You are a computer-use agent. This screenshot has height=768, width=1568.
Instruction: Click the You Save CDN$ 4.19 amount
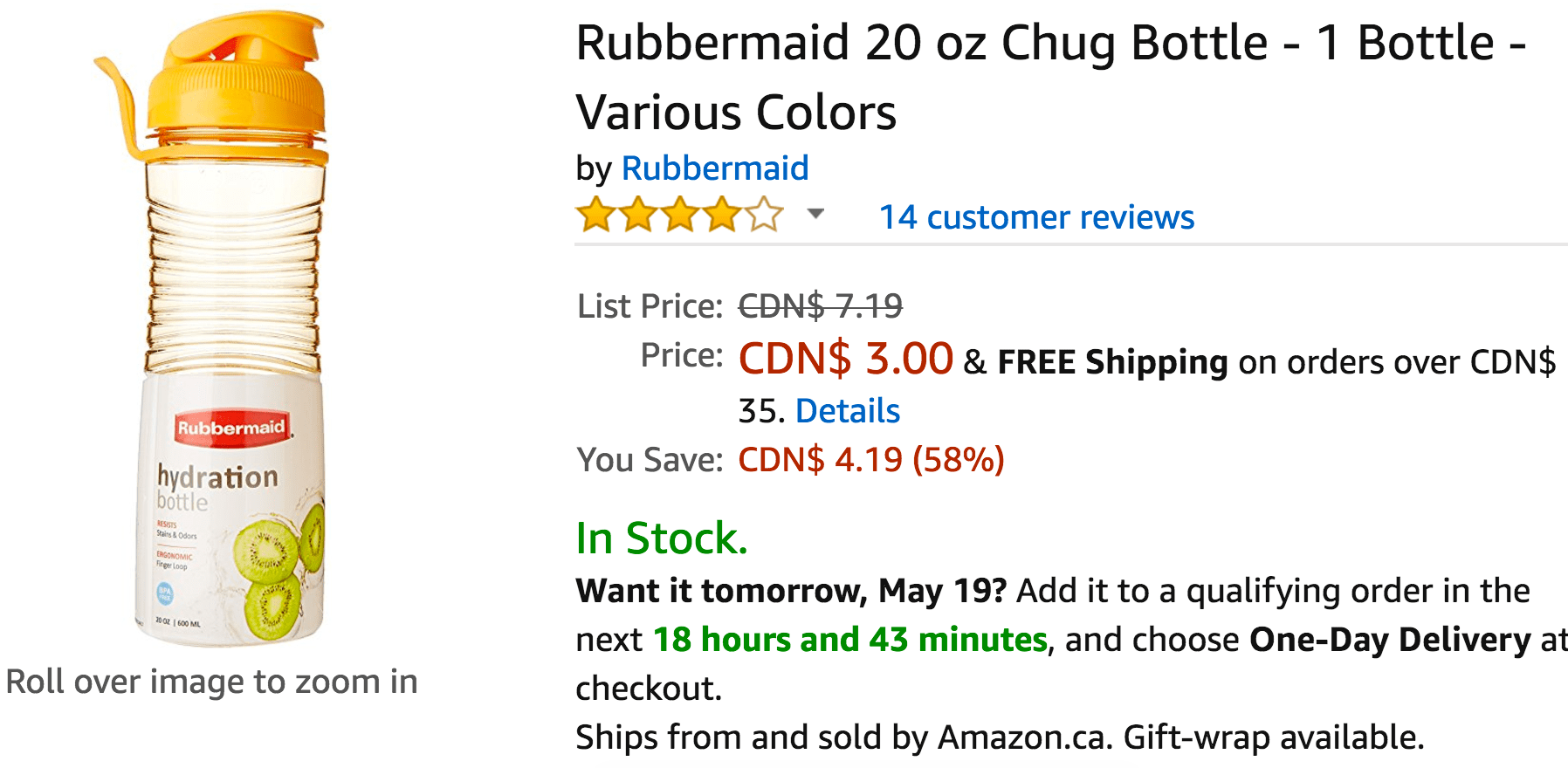(870, 460)
